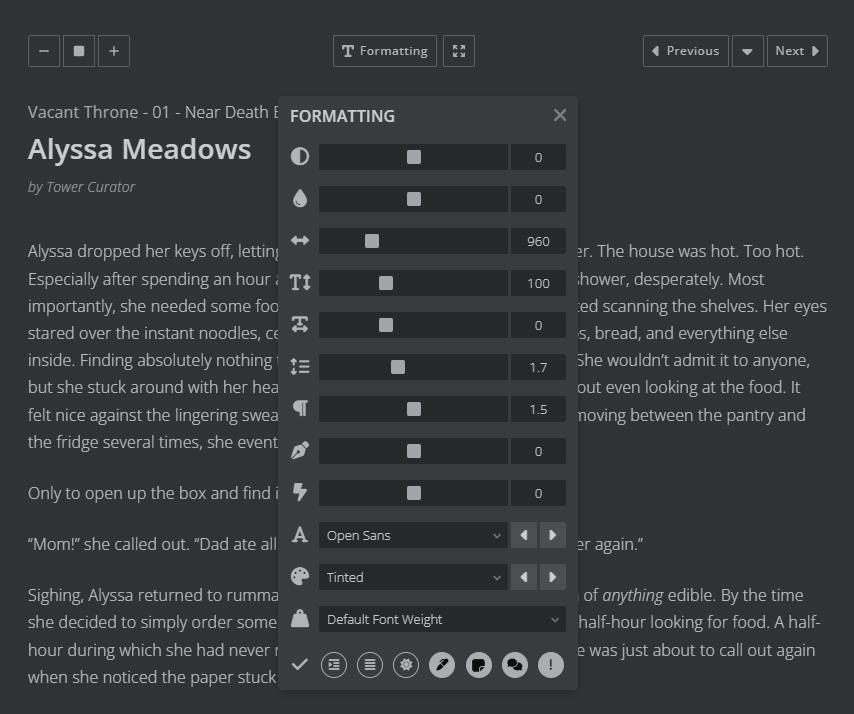Click the slider beside the pen nib icon
This screenshot has height=714, width=854.
pos(413,450)
